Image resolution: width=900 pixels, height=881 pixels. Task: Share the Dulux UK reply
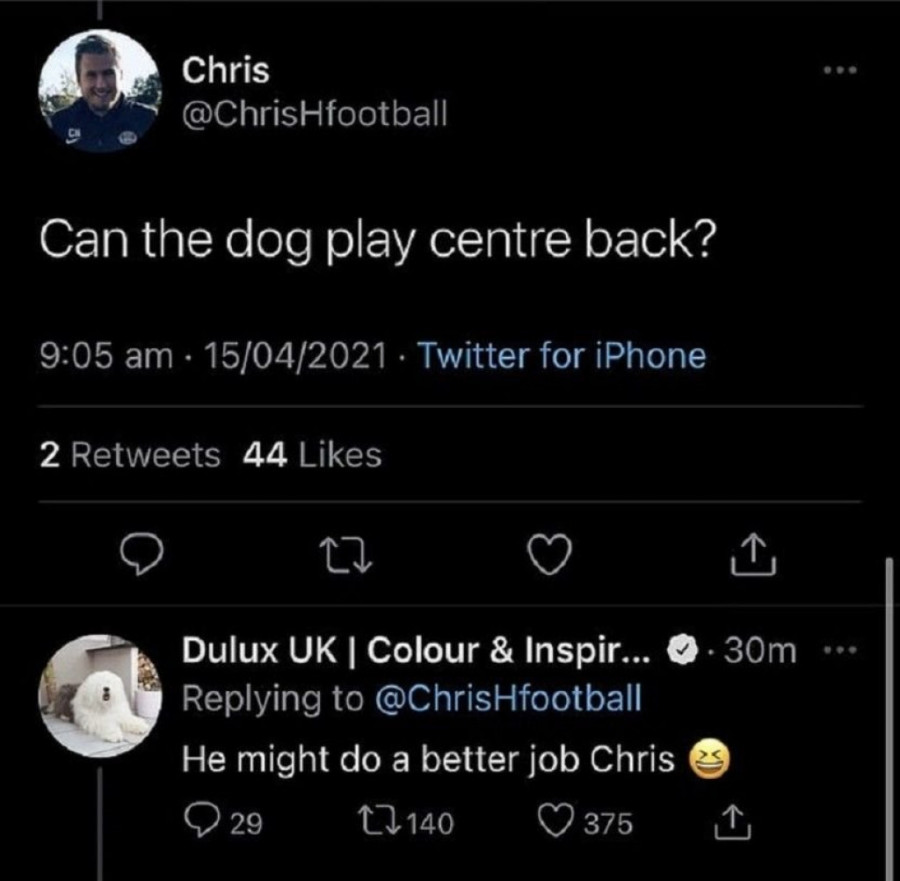click(x=726, y=822)
